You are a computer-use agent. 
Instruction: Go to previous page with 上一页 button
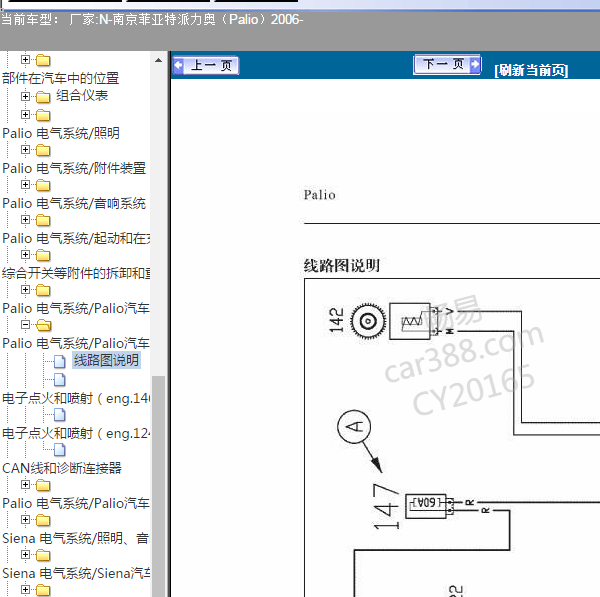click(206, 65)
